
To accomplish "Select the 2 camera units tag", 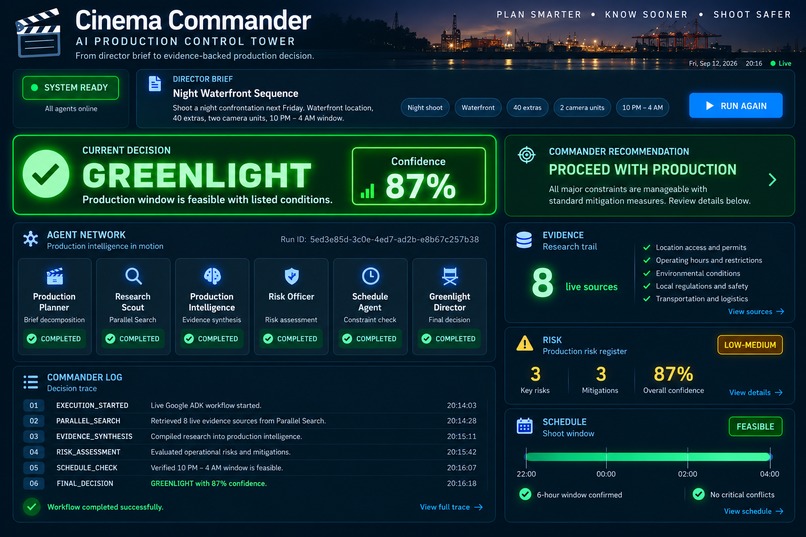I will pos(582,107).
